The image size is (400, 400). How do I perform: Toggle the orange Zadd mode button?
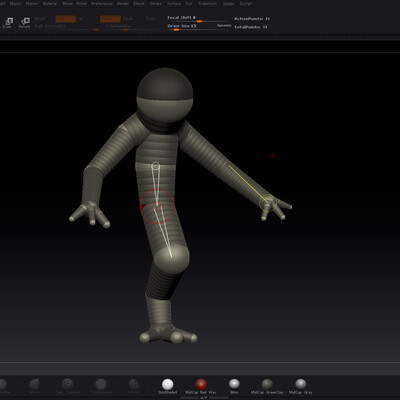(x=110, y=19)
